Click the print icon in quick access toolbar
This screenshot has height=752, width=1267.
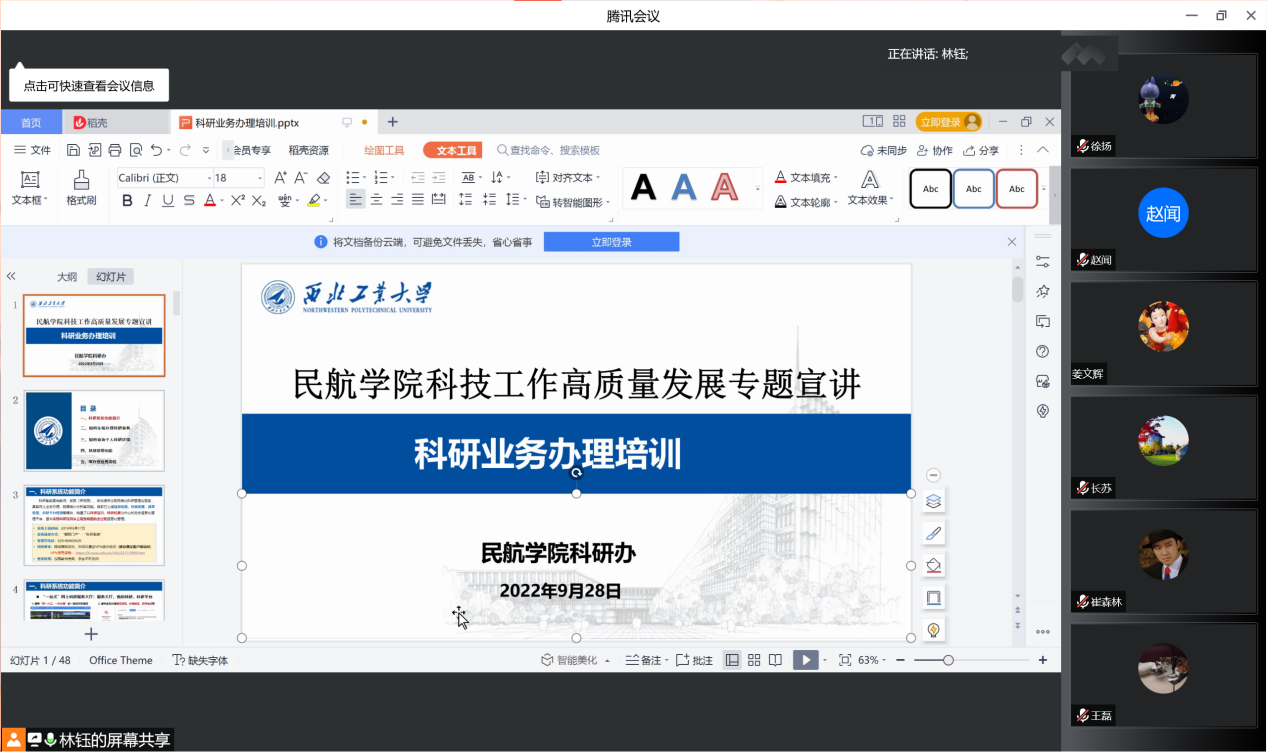[114, 150]
